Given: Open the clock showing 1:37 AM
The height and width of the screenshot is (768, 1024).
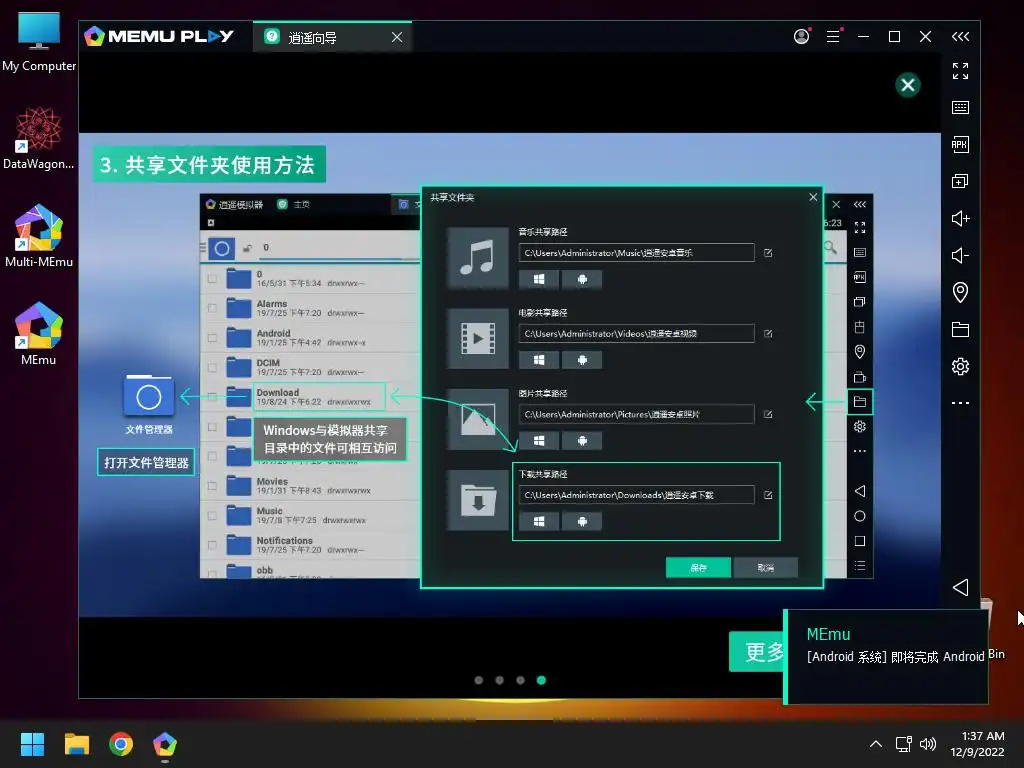Looking at the screenshot, I should tap(977, 744).
